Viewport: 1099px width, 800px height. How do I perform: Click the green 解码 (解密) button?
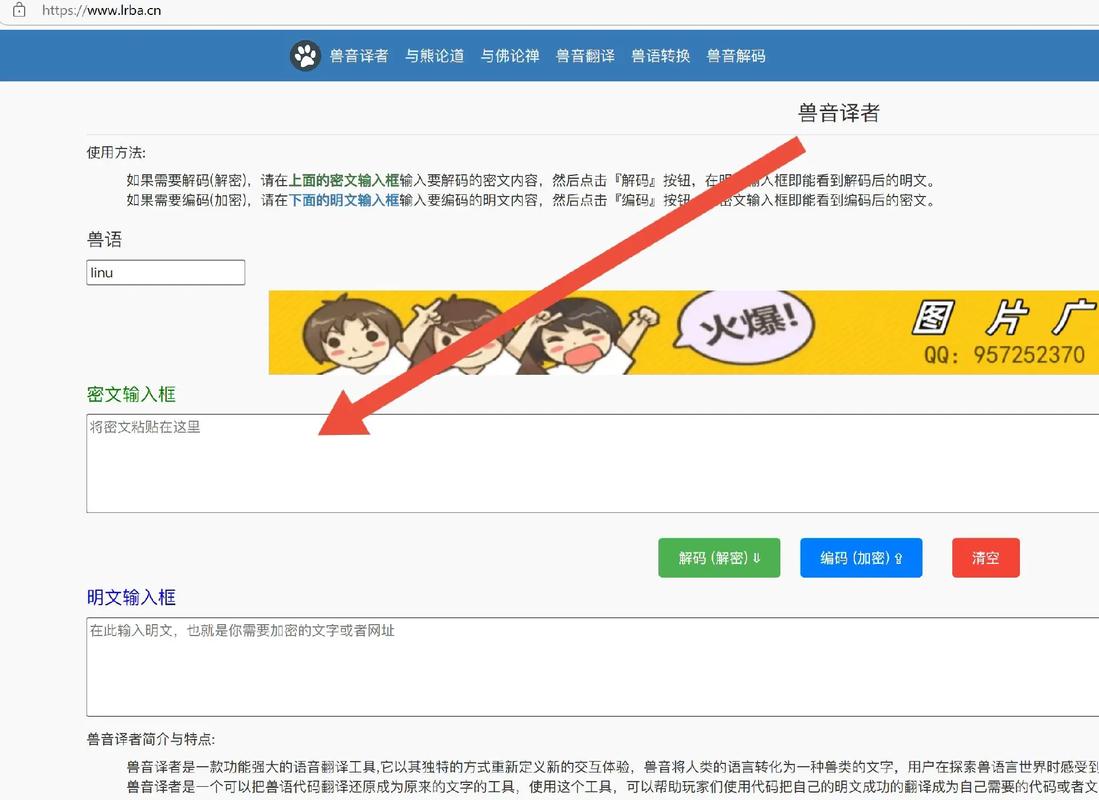(719, 558)
